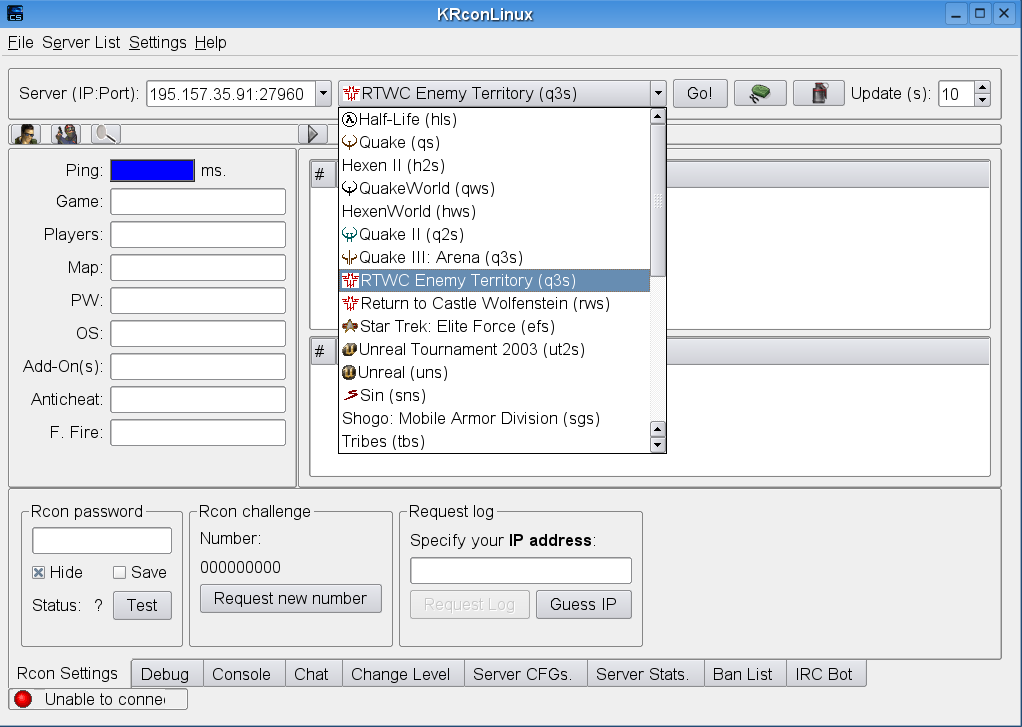Screen dimensions: 1022x727
Task: Open the File menu
Action: 20,42
